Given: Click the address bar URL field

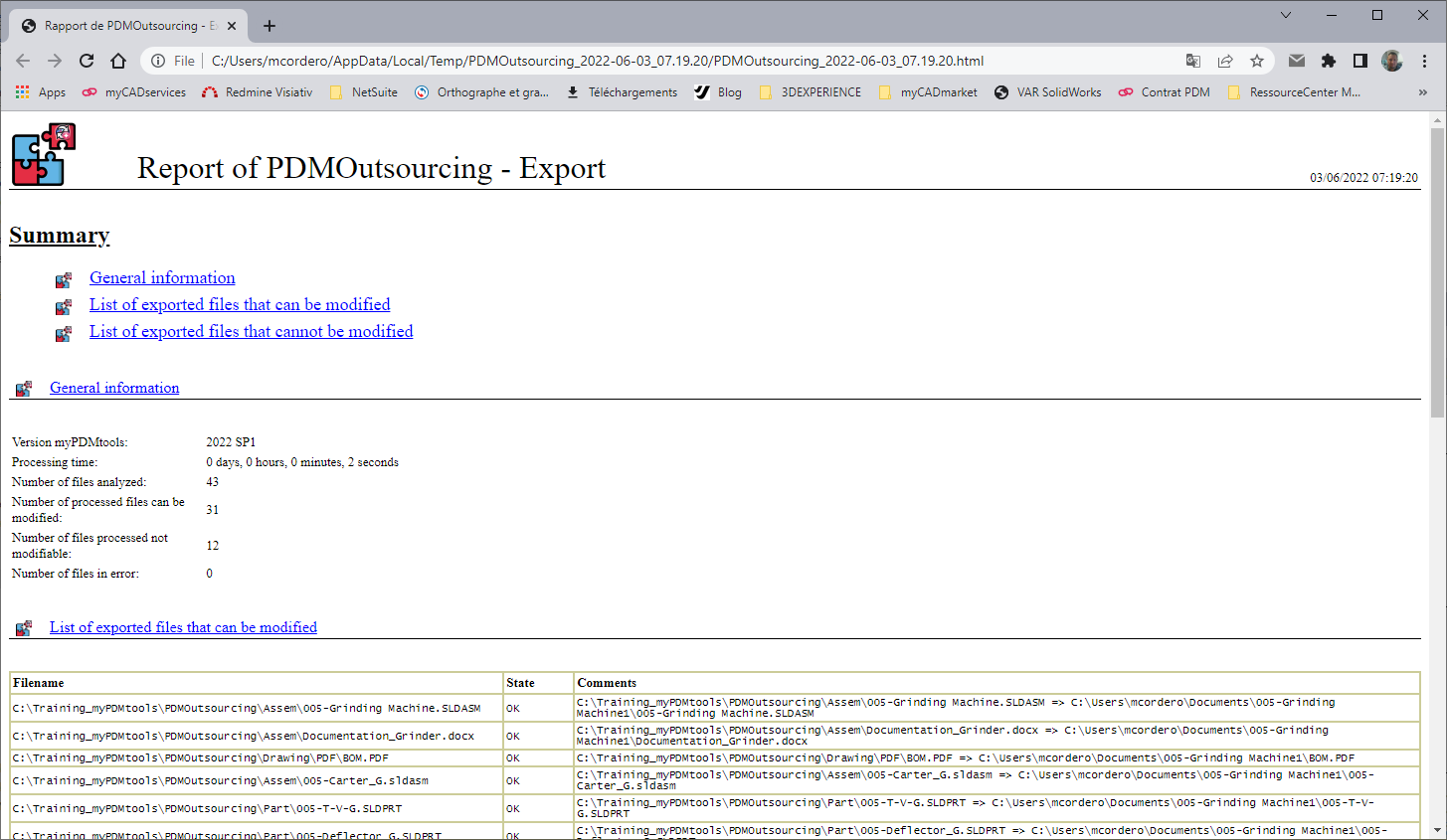Looking at the screenshot, I should 597,61.
